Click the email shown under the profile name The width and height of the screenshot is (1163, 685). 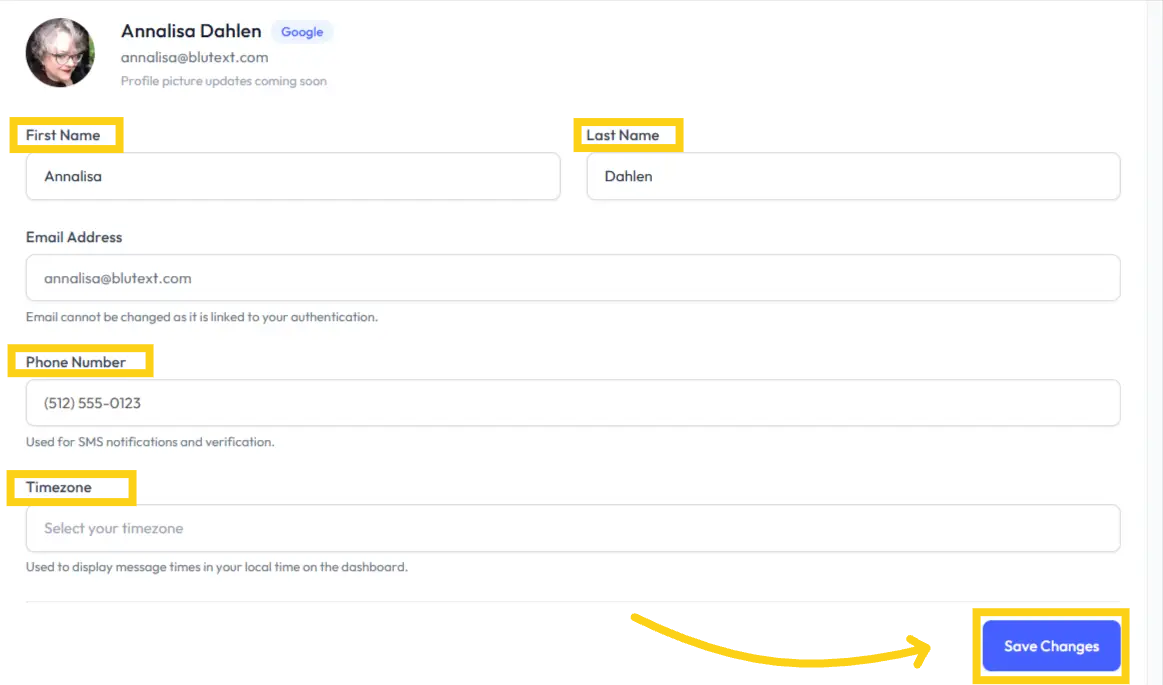point(194,57)
